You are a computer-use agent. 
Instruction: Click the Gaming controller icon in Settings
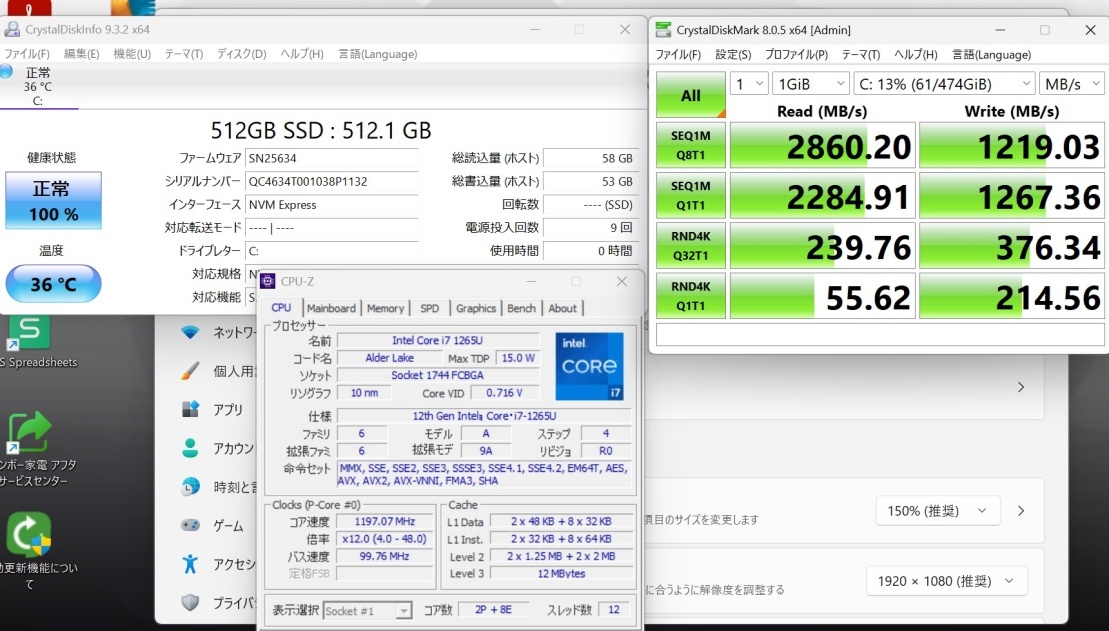point(190,525)
